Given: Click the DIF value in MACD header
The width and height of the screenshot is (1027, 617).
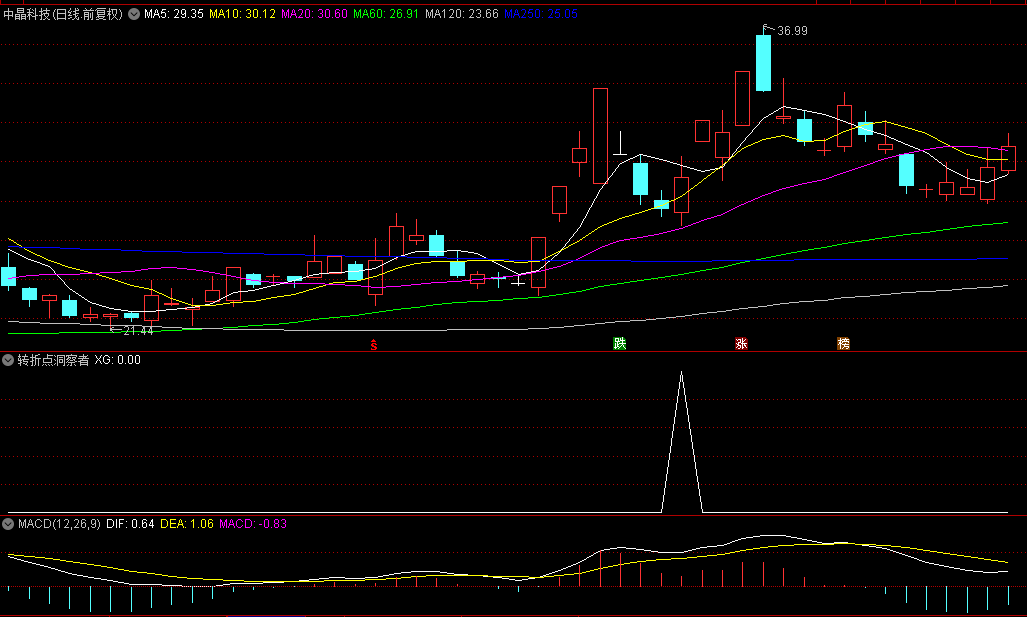Looking at the screenshot, I should point(130,524).
